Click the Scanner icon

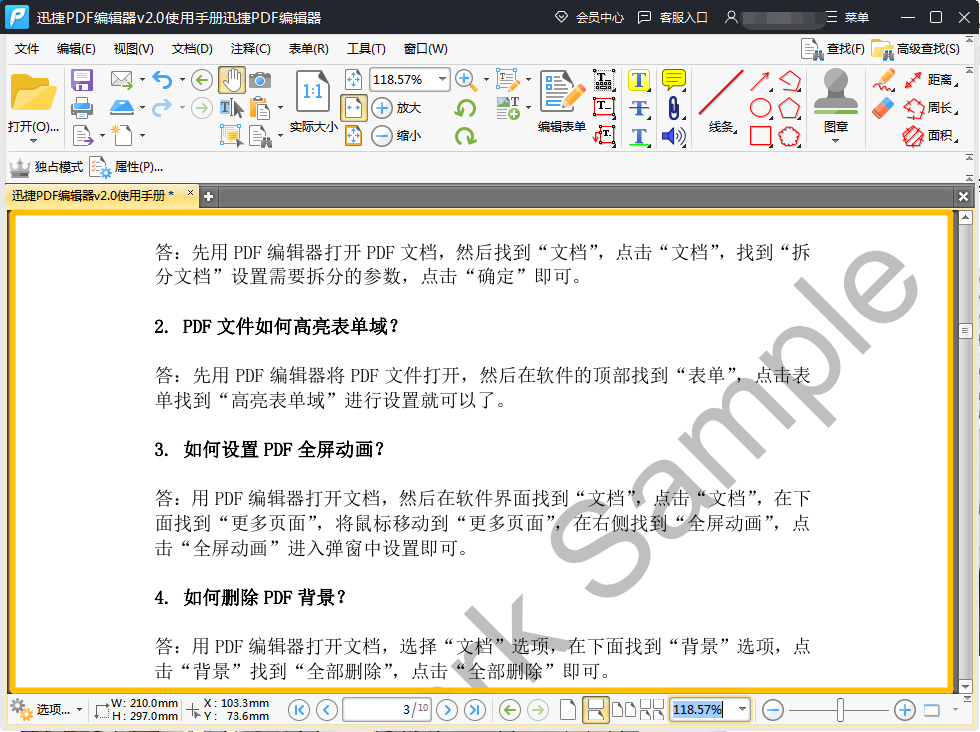click(x=122, y=108)
